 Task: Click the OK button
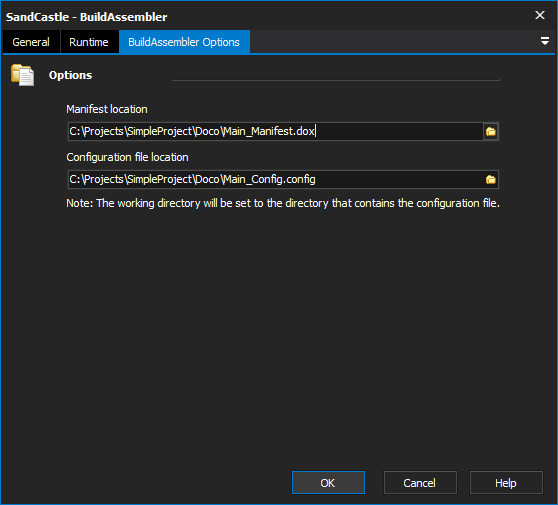click(328, 483)
